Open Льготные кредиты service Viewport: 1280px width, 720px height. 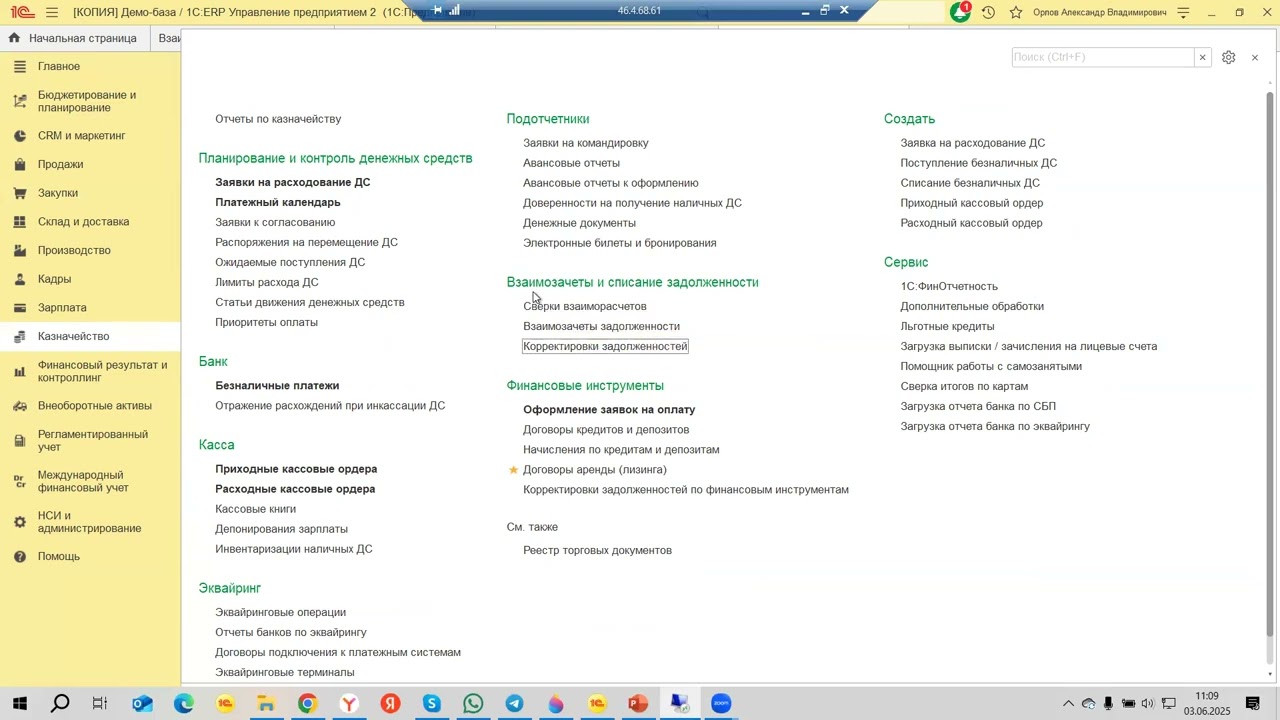(947, 326)
